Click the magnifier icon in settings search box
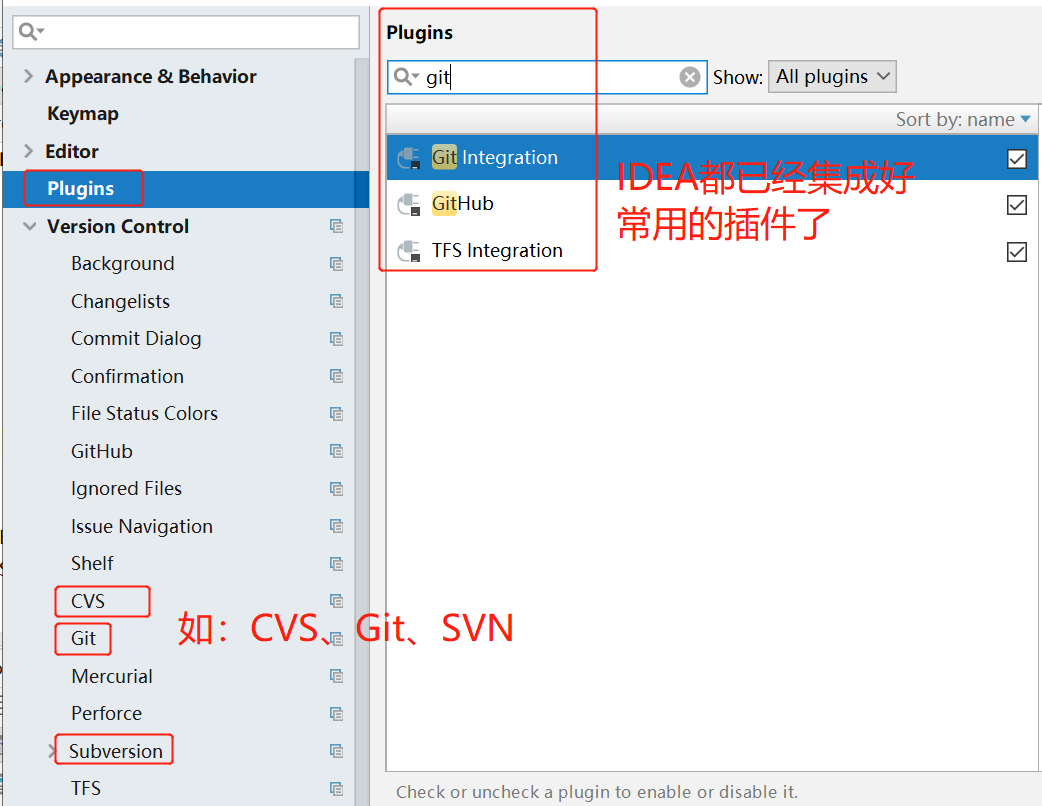 point(31,31)
